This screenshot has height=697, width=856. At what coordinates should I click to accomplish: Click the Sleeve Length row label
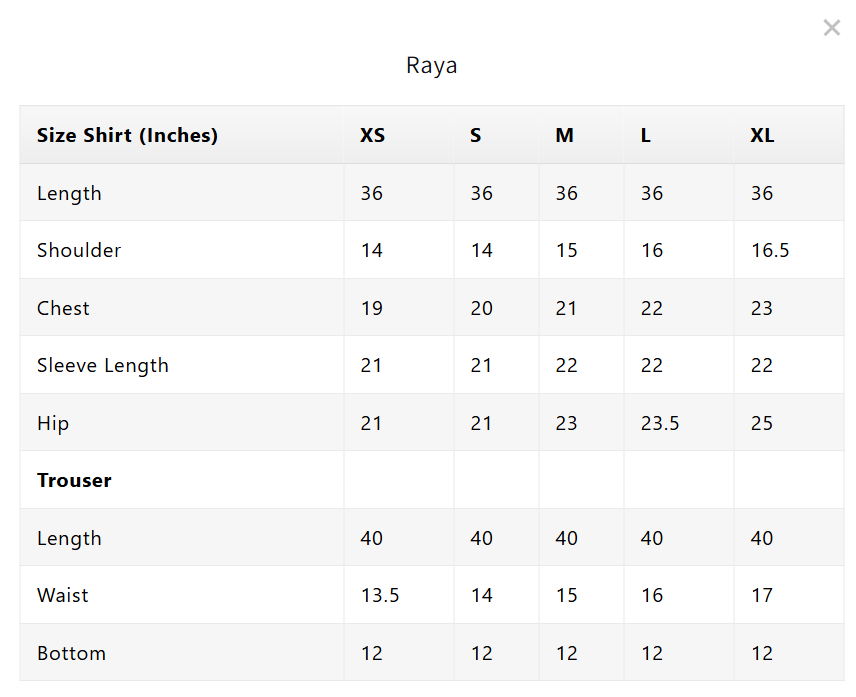(x=103, y=365)
